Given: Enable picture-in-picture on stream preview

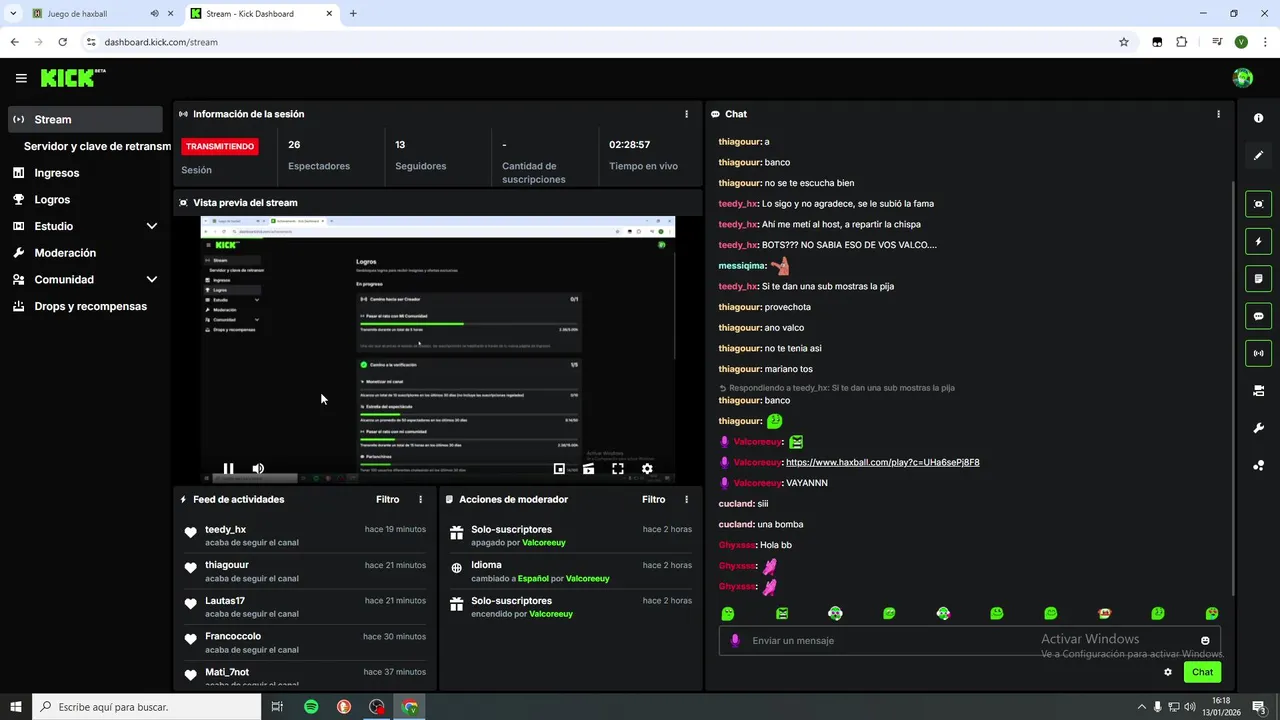Looking at the screenshot, I should 559,468.
